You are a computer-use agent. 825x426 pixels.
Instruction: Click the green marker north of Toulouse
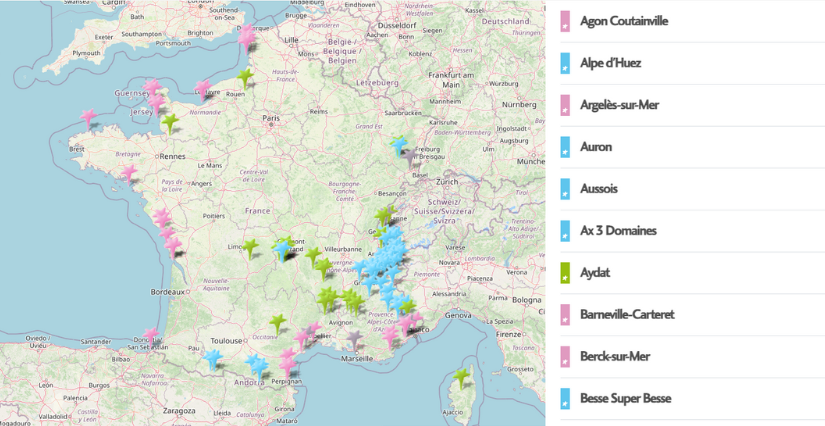[279, 322]
